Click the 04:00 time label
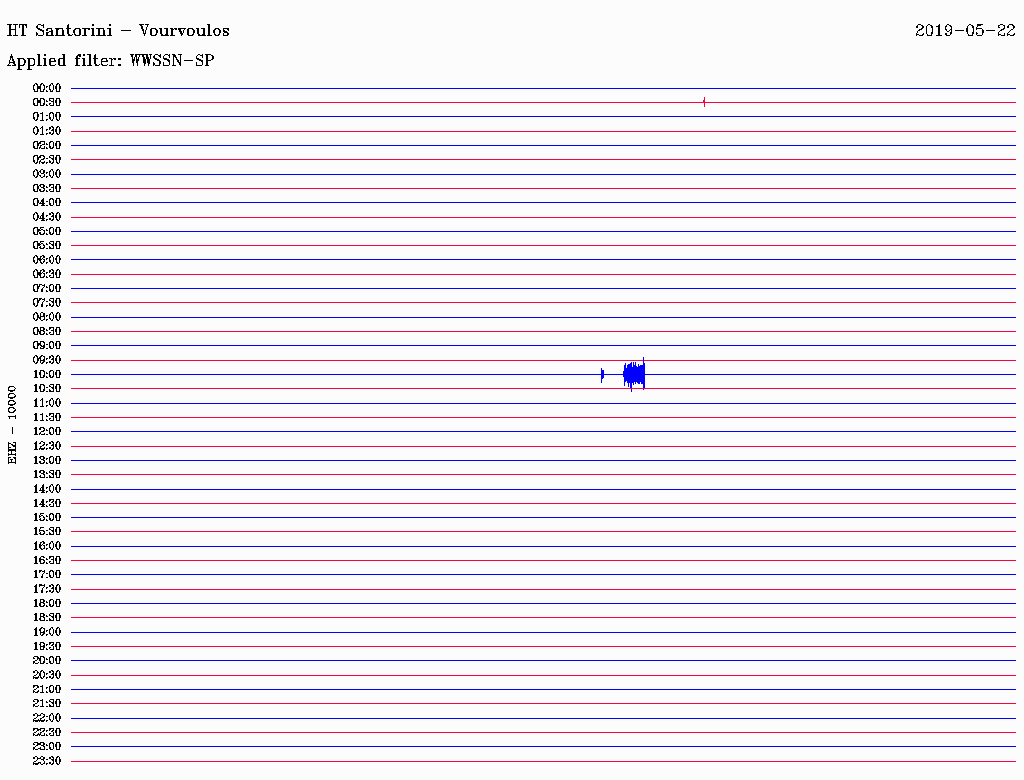 (x=47, y=203)
